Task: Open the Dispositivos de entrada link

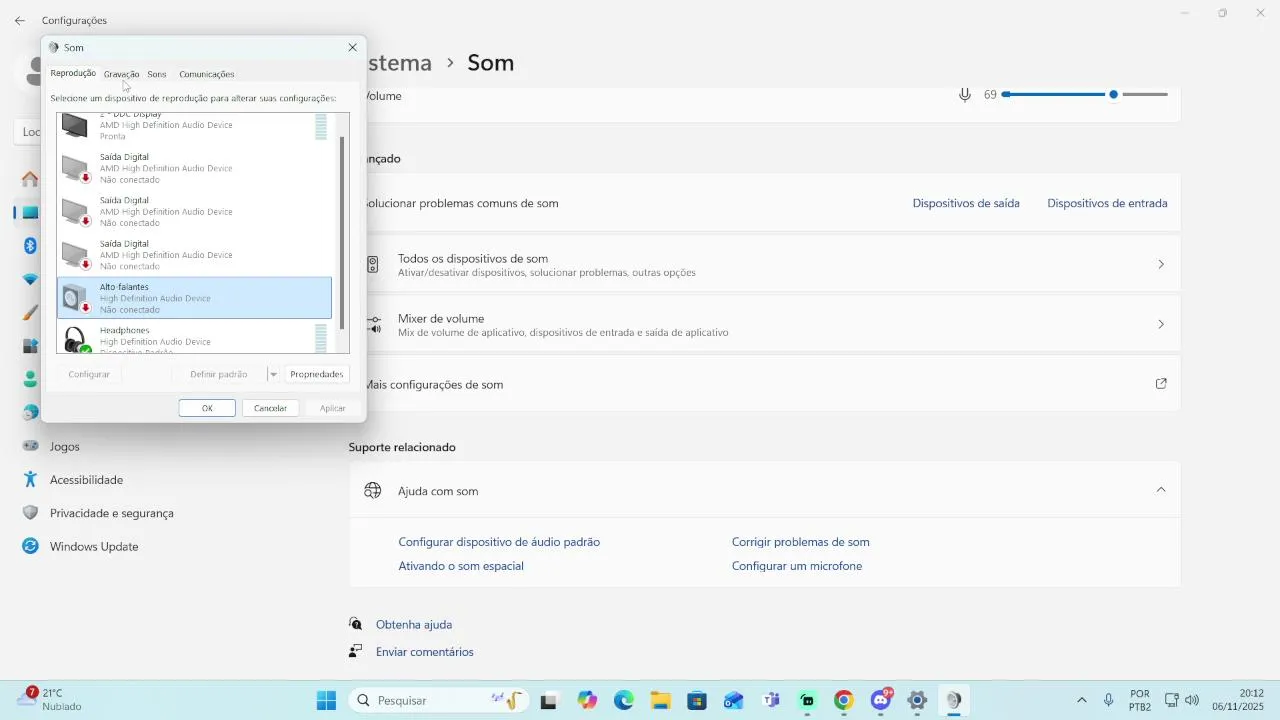Action: 1107,203
